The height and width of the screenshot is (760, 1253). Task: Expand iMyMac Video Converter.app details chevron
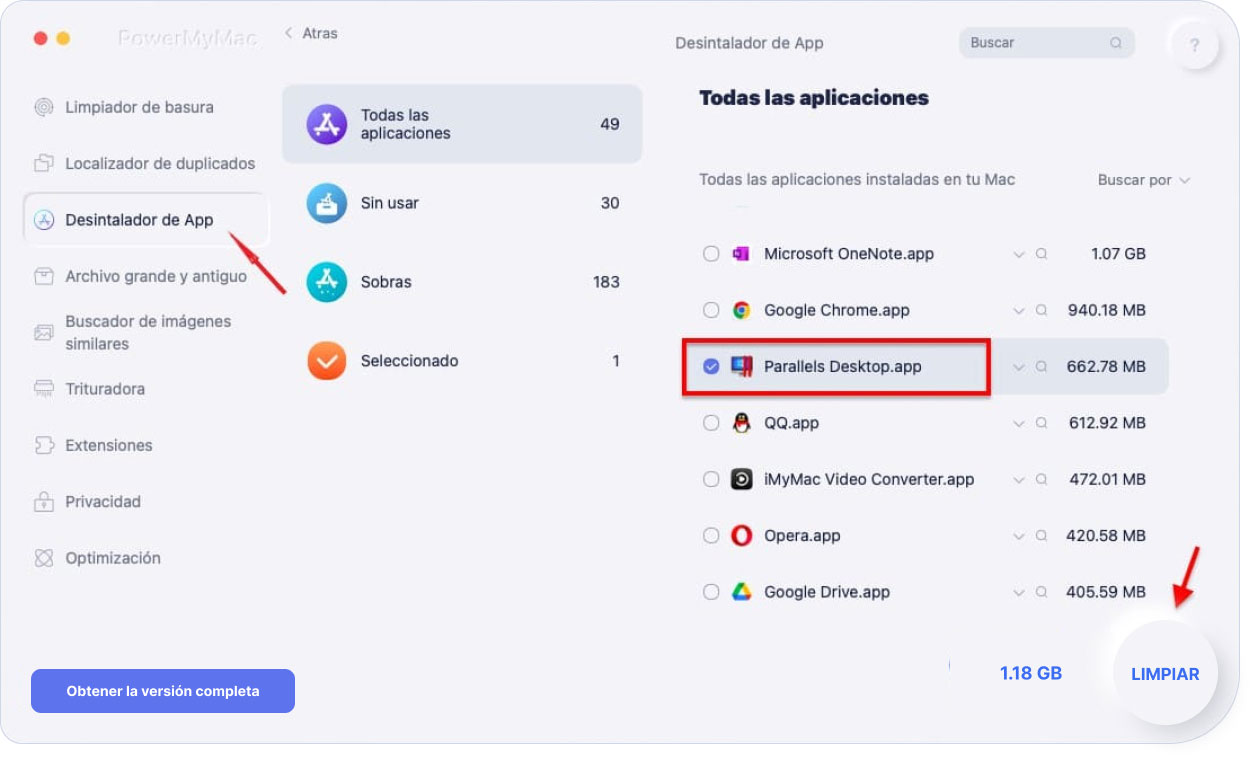[x=1018, y=480]
